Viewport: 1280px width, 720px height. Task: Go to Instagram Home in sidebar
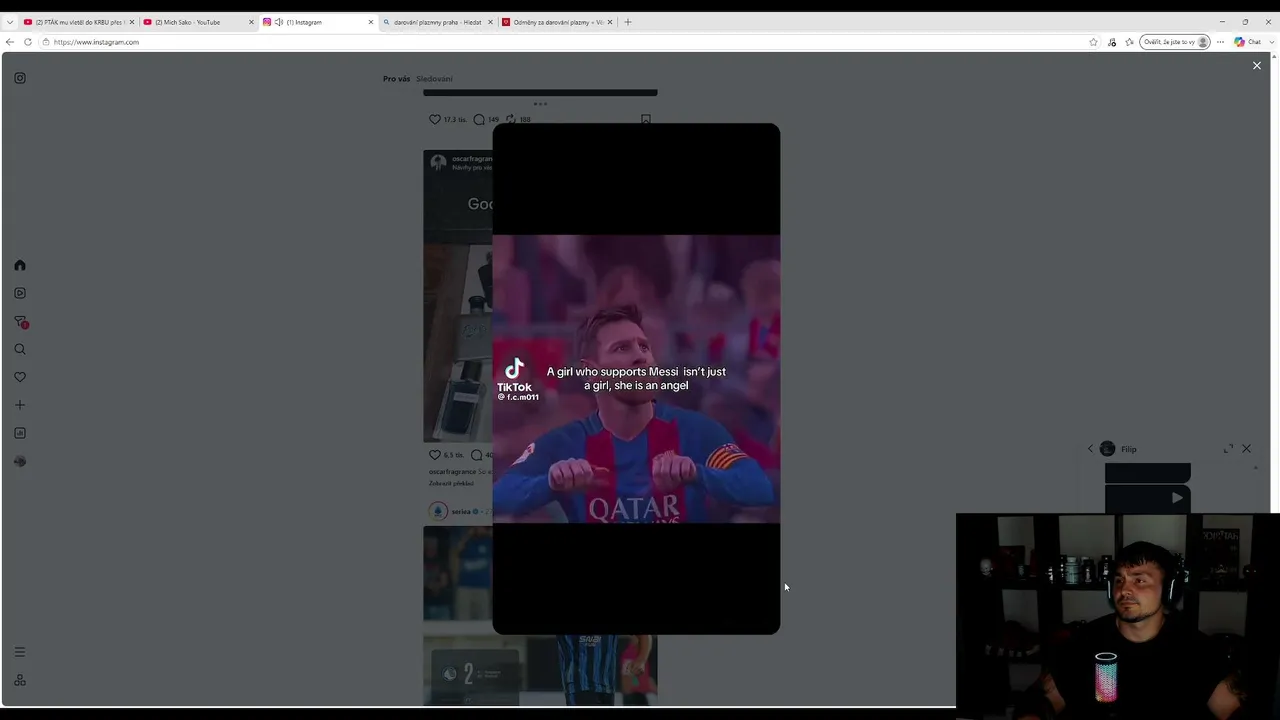click(20, 265)
